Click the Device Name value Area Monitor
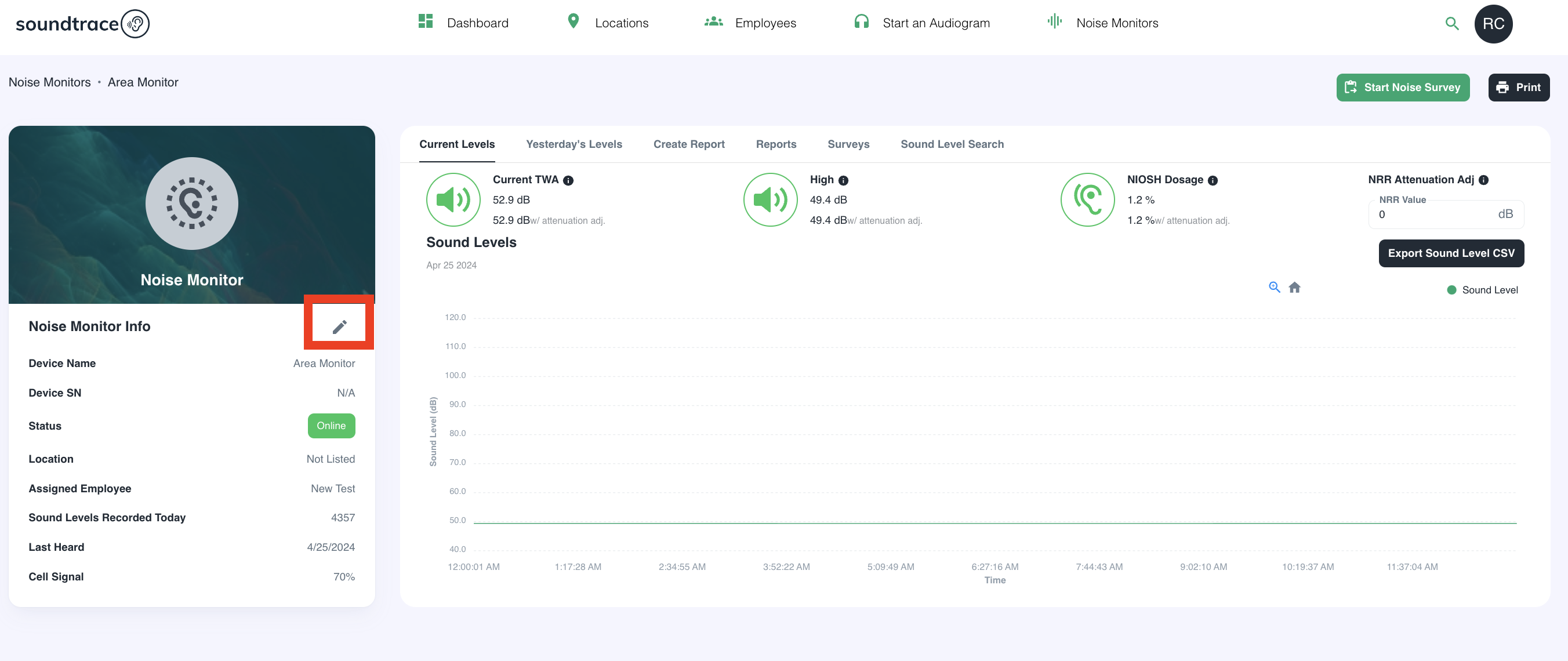The width and height of the screenshot is (1568, 661). (x=324, y=364)
